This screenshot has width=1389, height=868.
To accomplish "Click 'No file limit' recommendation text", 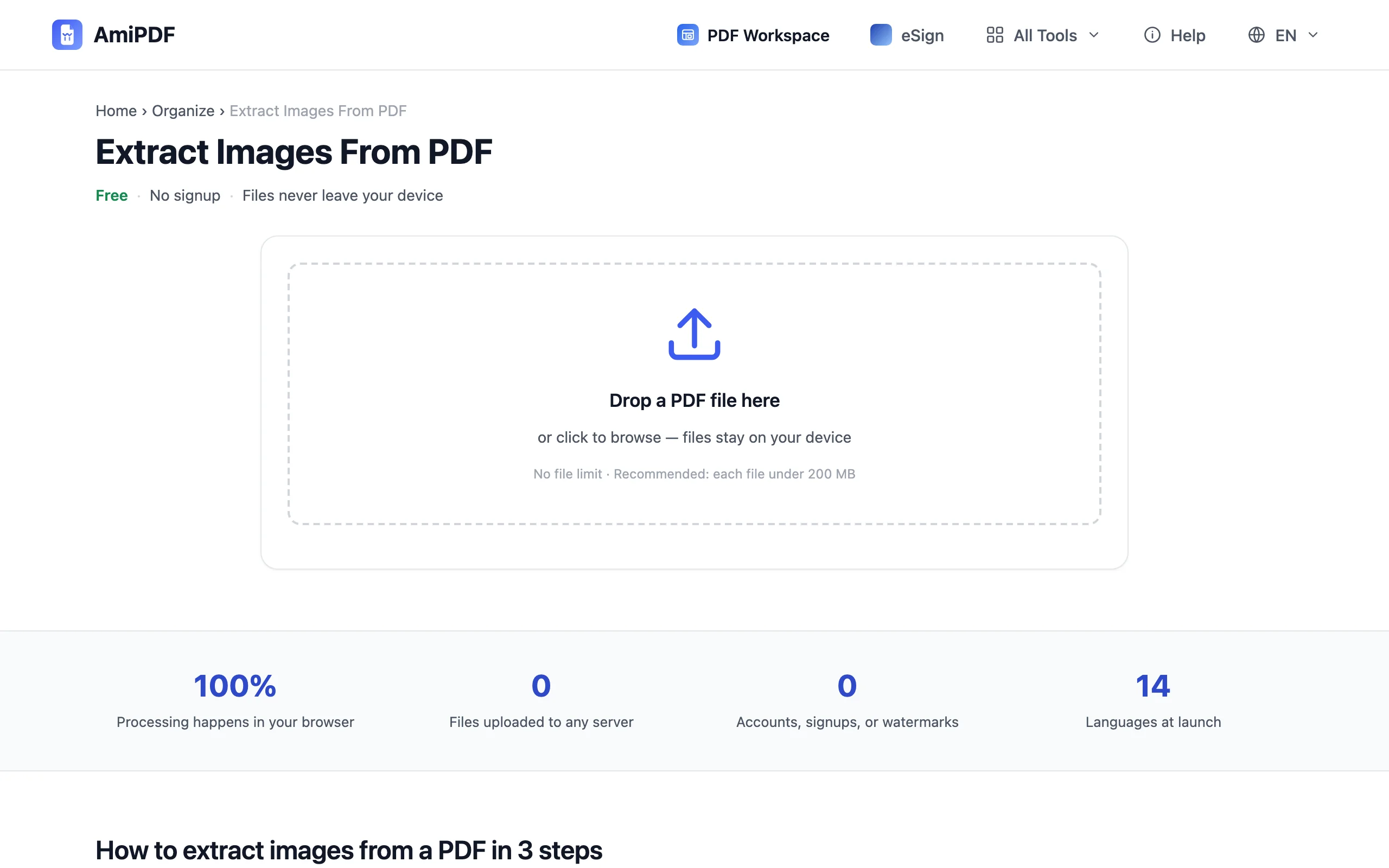I will tap(694, 474).
